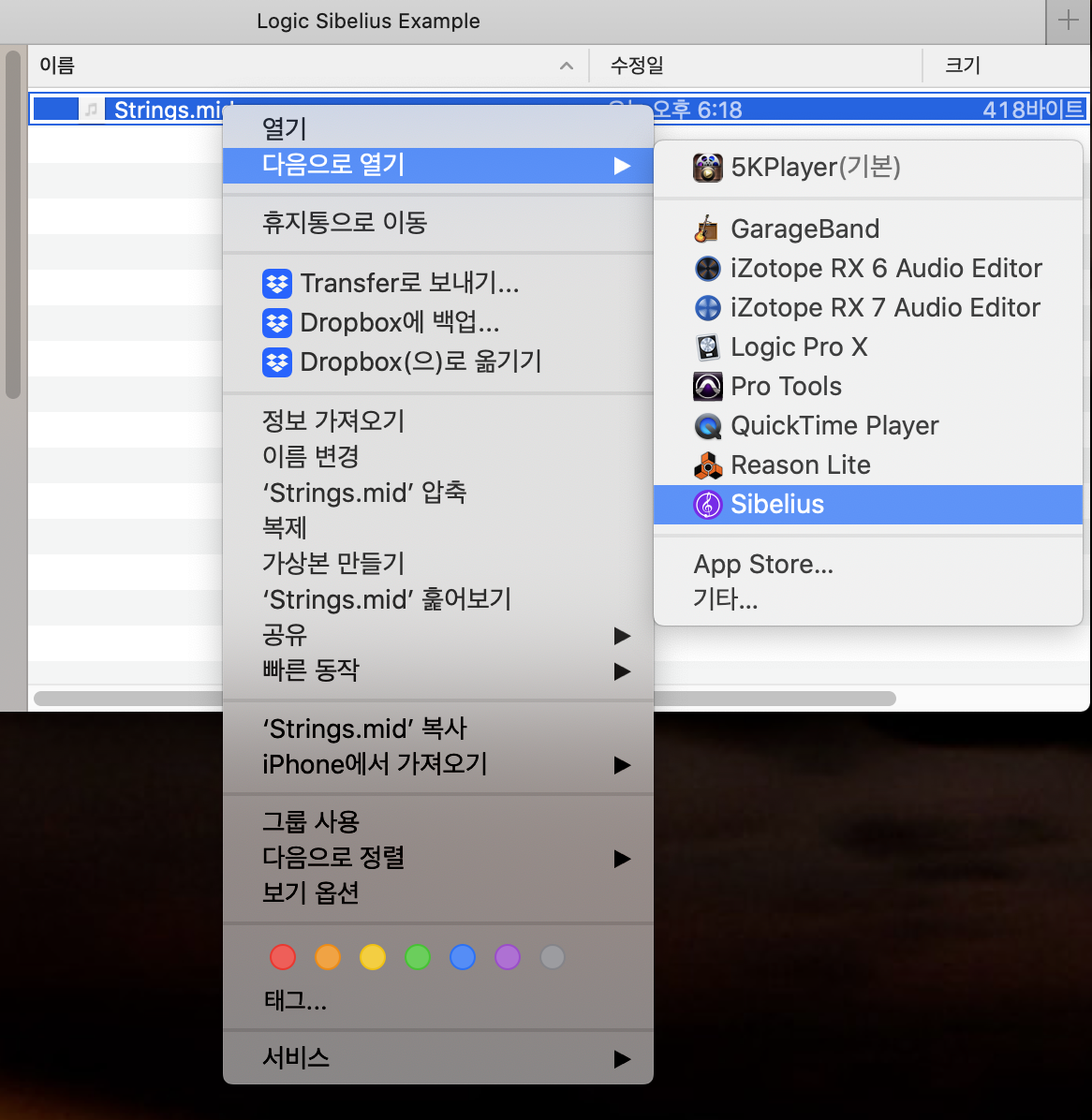Choose 'Strings.mid' 훑어보기 Quick Look
Viewport: 1092px width, 1120px height.
[437, 599]
